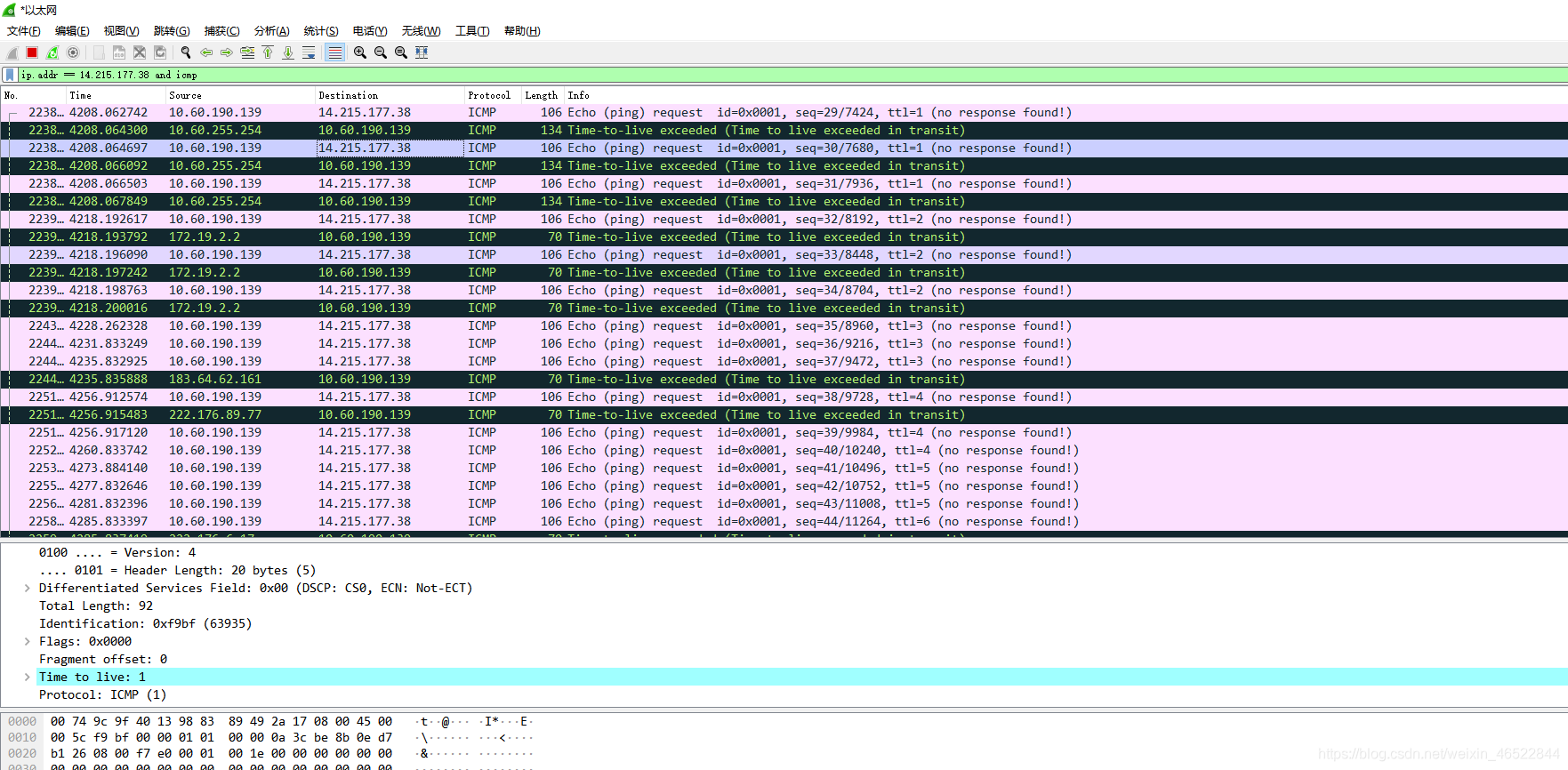Open the 视图(V) menu

point(121,31)
